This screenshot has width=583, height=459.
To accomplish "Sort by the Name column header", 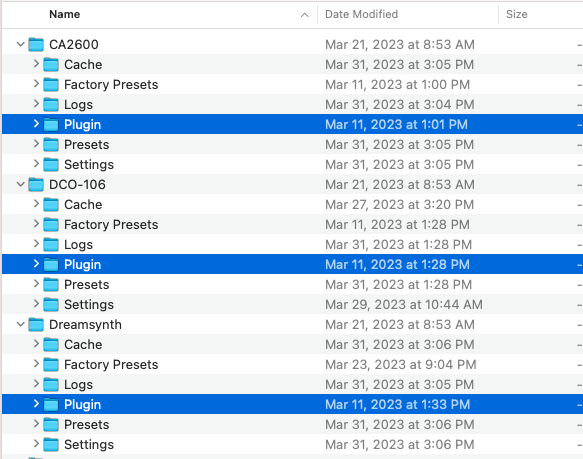I will 65,15.
